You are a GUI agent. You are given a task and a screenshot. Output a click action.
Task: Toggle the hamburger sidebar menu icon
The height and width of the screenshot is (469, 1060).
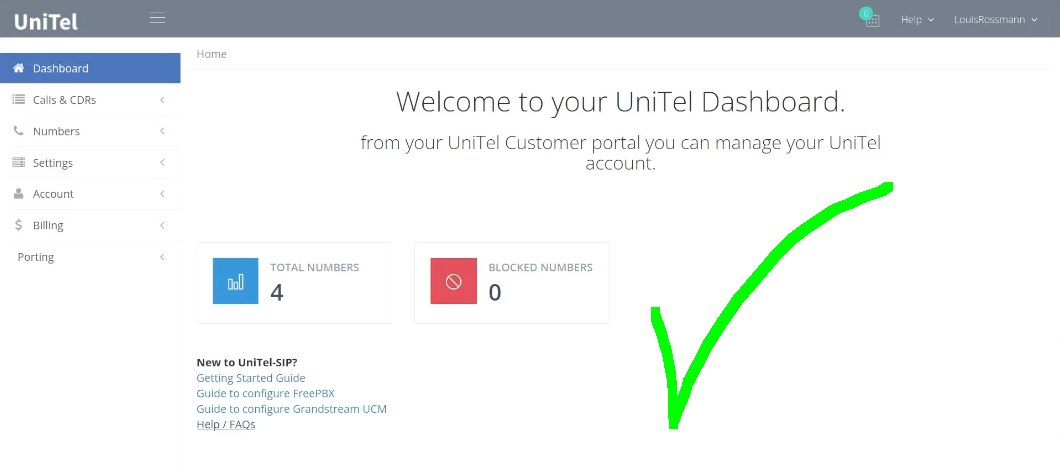[158, 18]
